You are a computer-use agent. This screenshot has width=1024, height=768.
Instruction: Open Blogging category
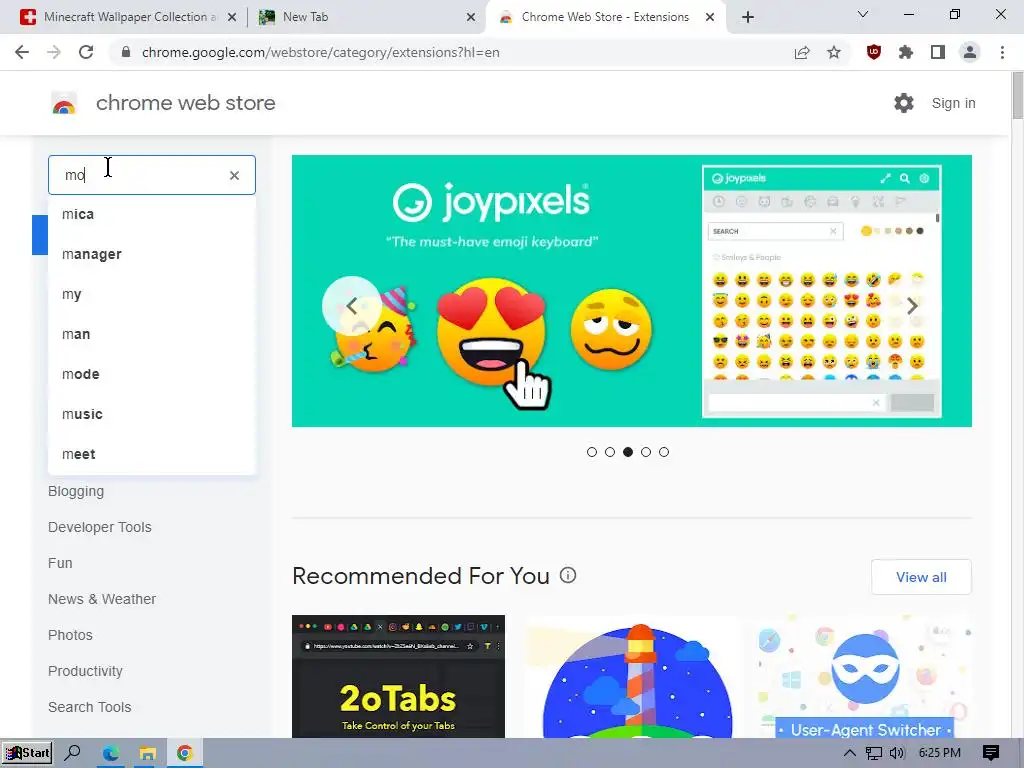click(x=76, y=491)
